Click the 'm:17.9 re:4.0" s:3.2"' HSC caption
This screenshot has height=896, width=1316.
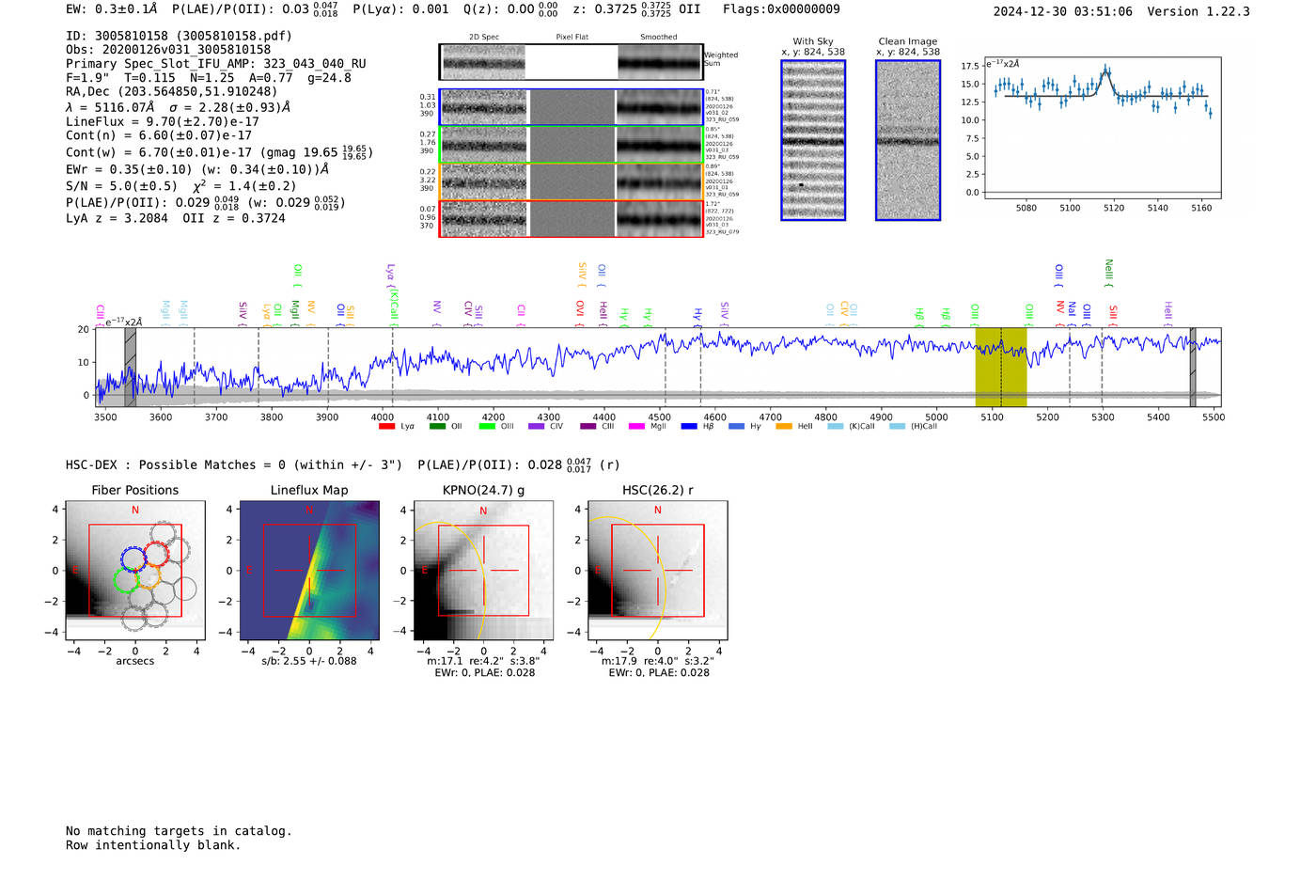(x=657, y=661)
